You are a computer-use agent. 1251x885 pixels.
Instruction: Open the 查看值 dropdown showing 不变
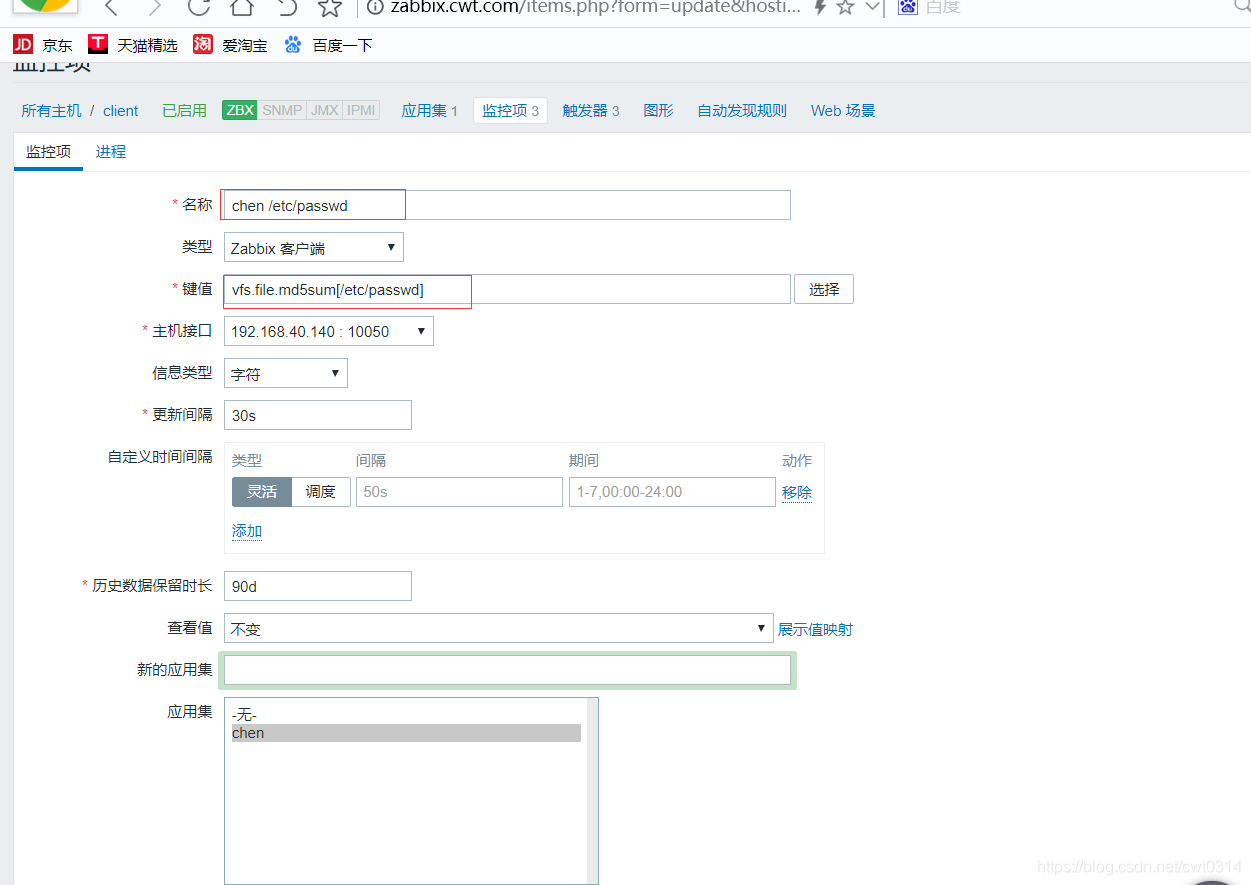498,628
